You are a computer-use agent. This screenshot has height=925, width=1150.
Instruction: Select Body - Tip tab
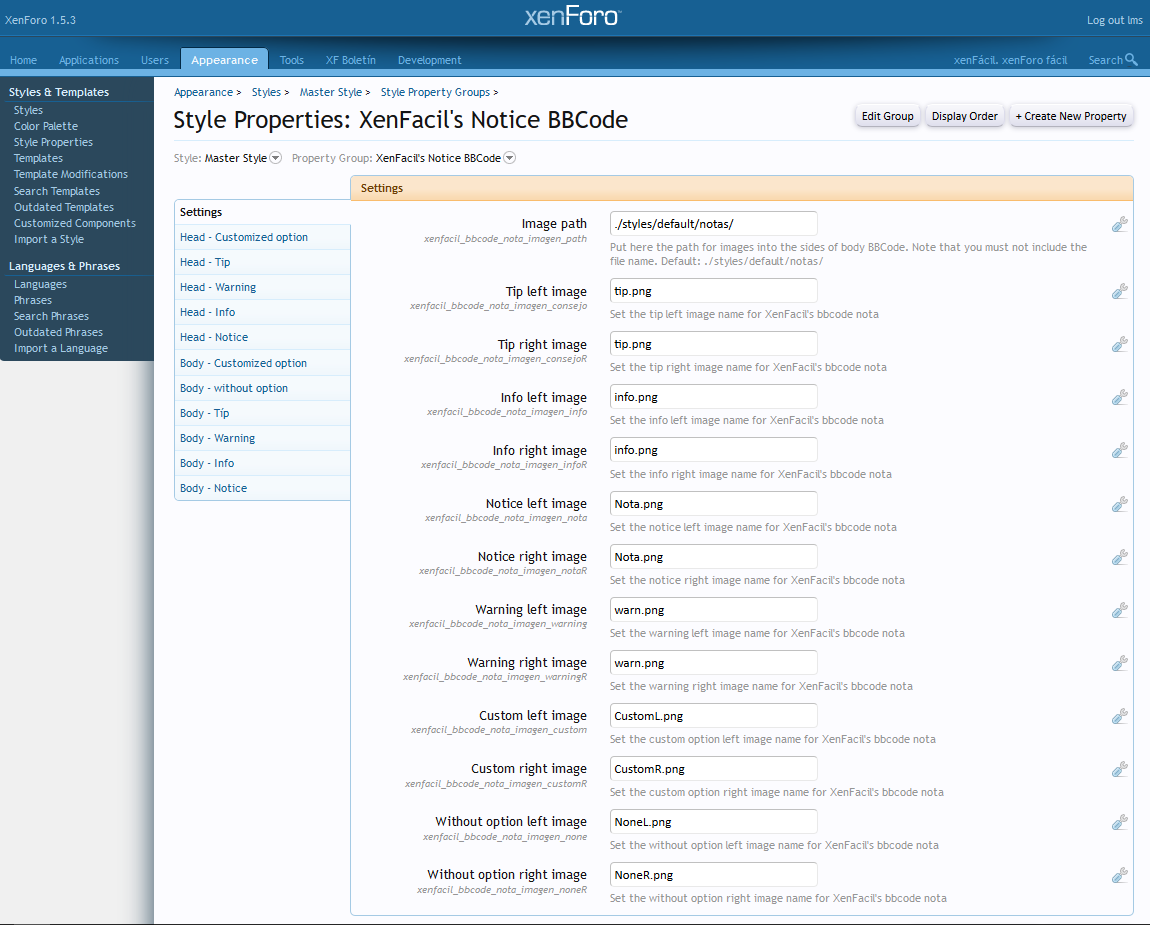(263, 413)
